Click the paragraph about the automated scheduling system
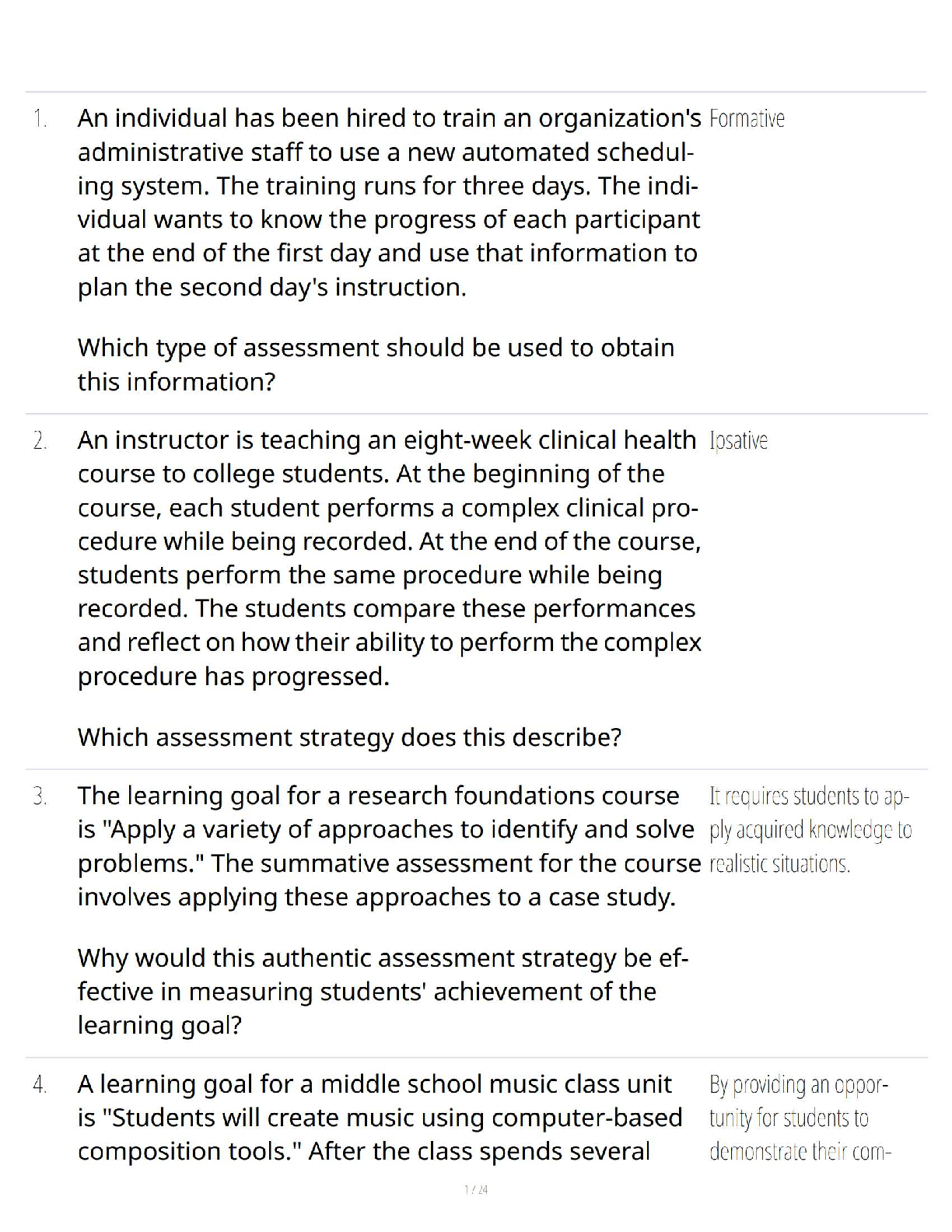952x1232 pixels. click(x=389, y=202)
